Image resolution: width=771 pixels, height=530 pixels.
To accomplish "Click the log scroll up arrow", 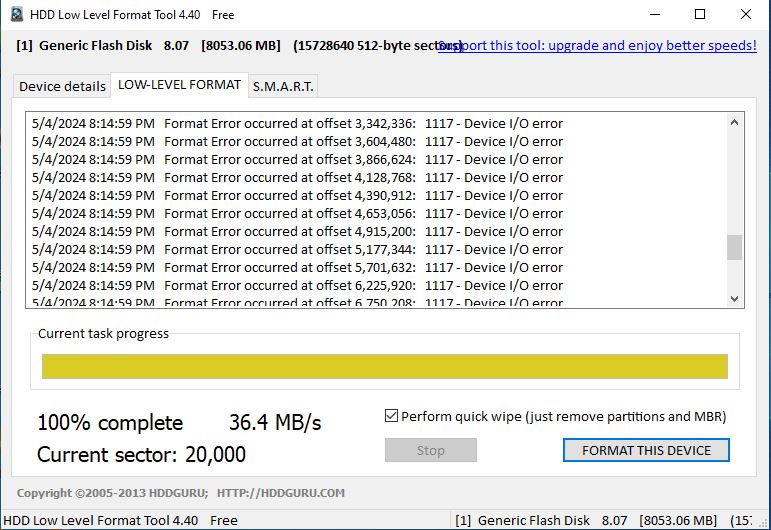I will pyautogui.click(x=734, y=122).
